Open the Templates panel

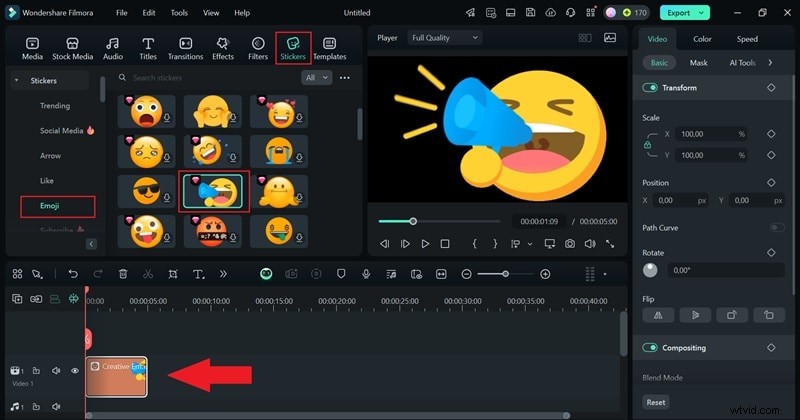[x=330, y=49]
